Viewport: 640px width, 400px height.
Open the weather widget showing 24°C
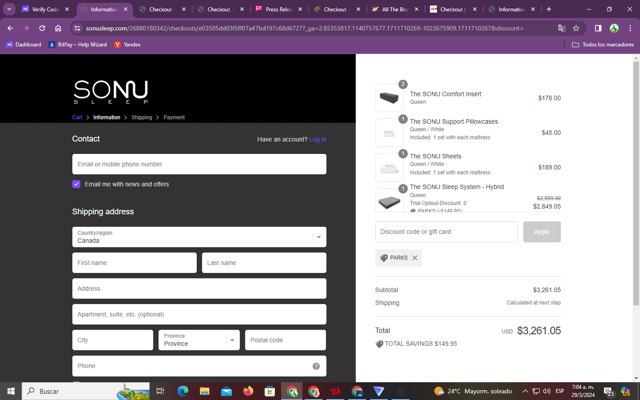pos(473,391)
